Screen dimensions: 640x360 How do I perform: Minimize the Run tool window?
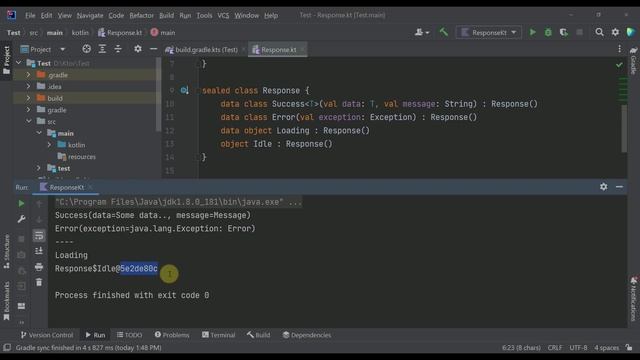coord(619,187)
